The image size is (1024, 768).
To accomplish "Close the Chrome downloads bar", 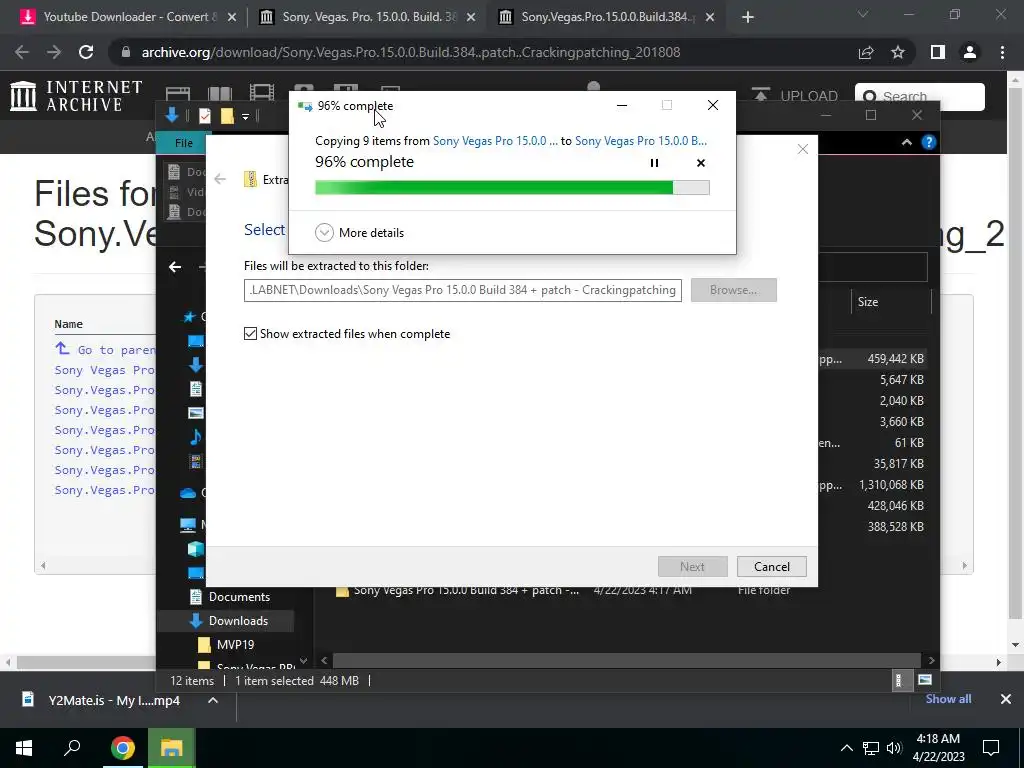I will pyautogui.click(x=1006, y=699).
